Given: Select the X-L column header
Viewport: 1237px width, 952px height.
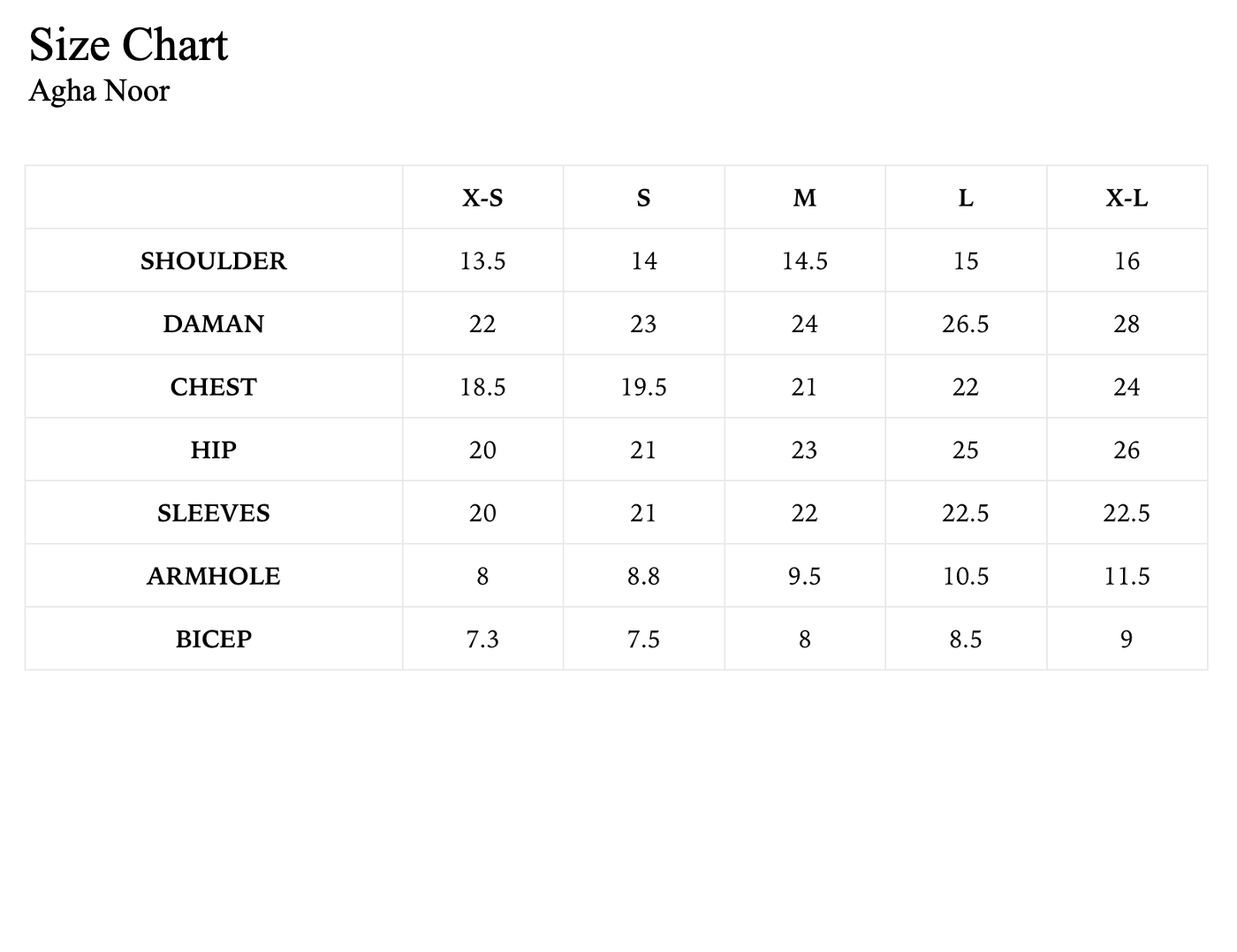Looking at the screenshot, I should (x=1127, y=198).
